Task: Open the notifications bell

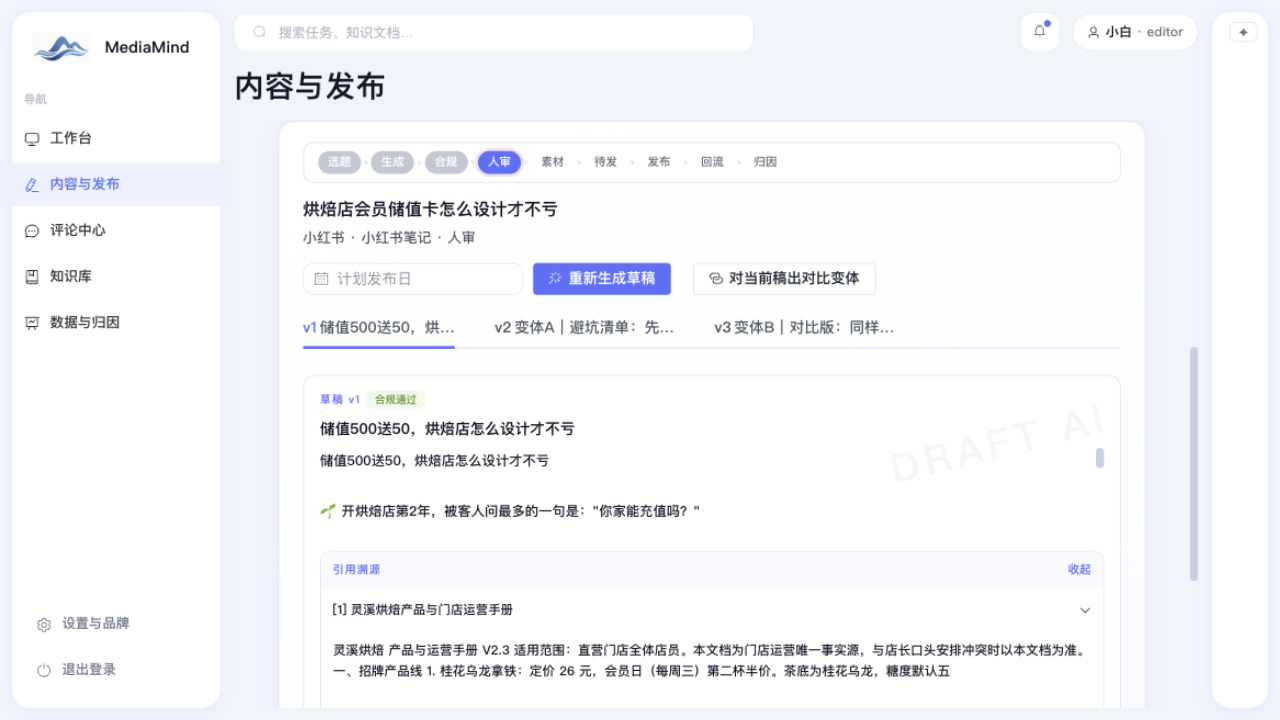Action: (x=1040, y=32)
